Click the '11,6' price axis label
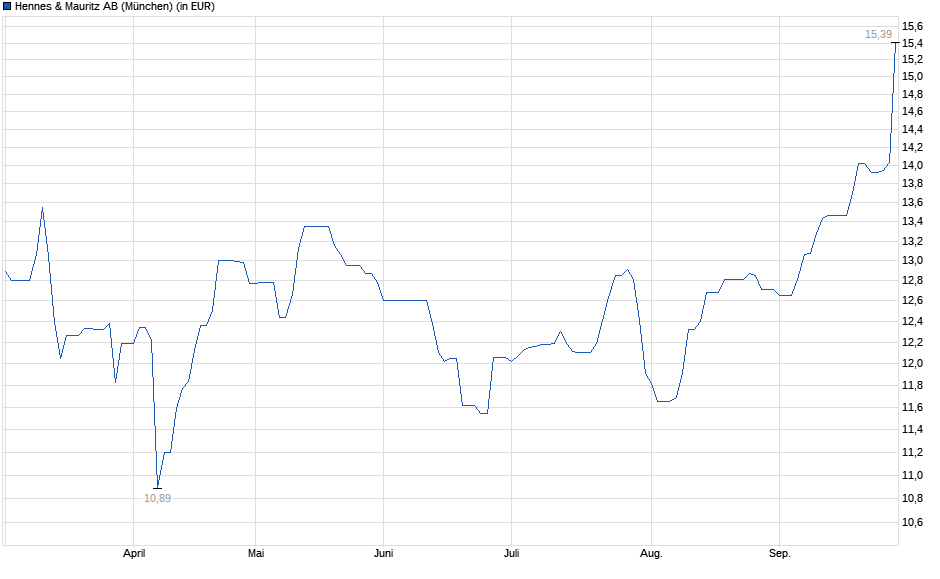Image resolution: width=940 pixels, height=579 pixels. click(912, 408)
